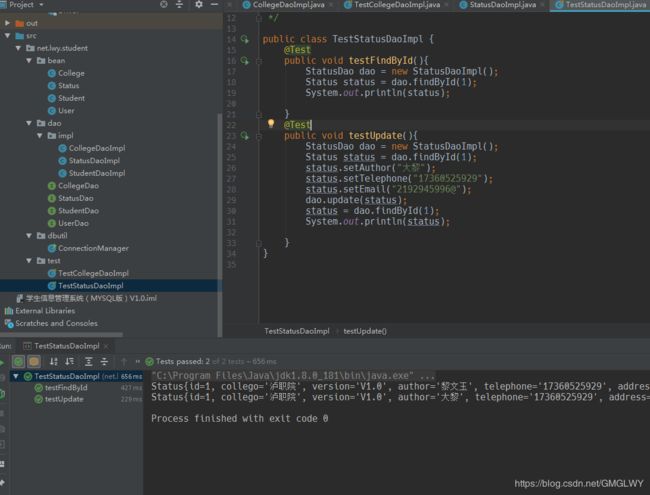Open UserDao interface in project tree

73,223
